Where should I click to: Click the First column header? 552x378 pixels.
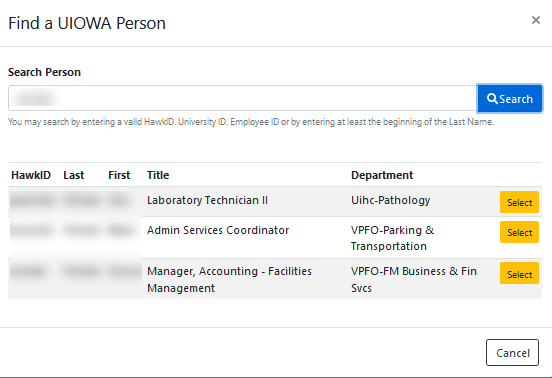pos(119,175)
